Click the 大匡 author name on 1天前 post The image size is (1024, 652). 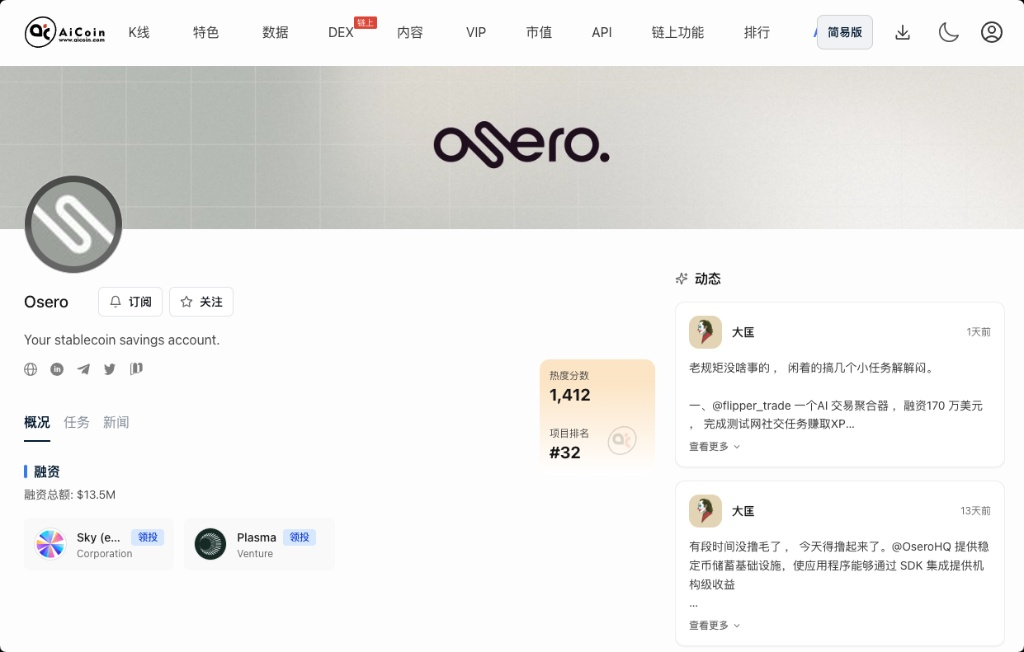click(x=743, y=332)
